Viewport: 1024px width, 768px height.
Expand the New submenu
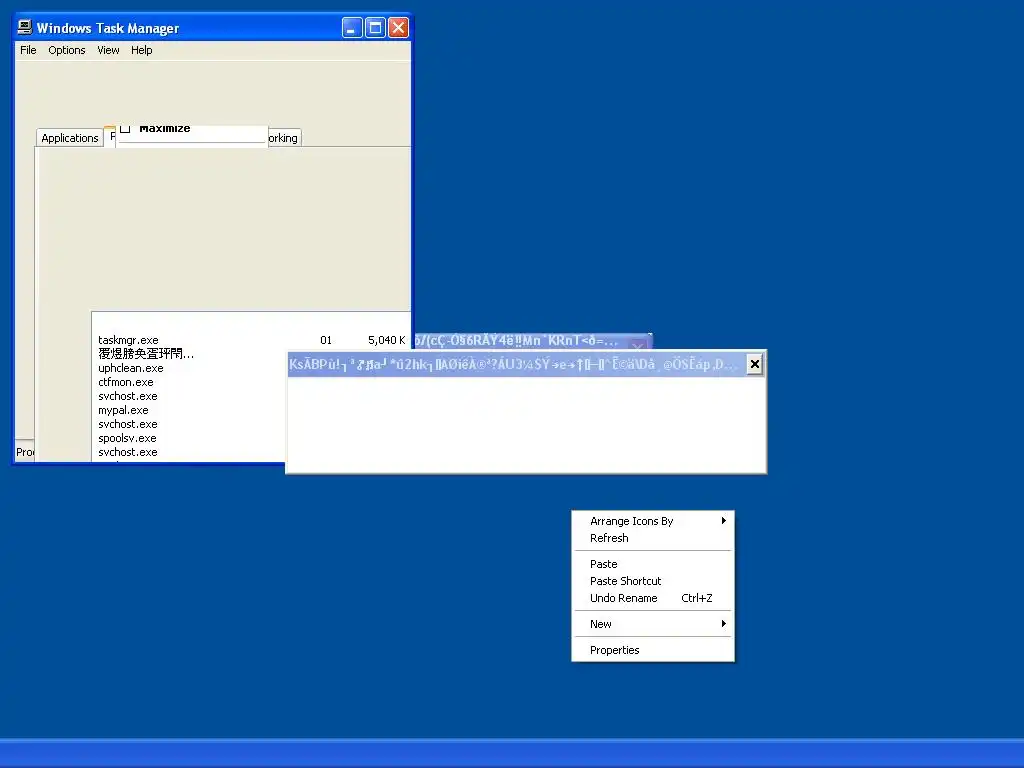(653, 624)
